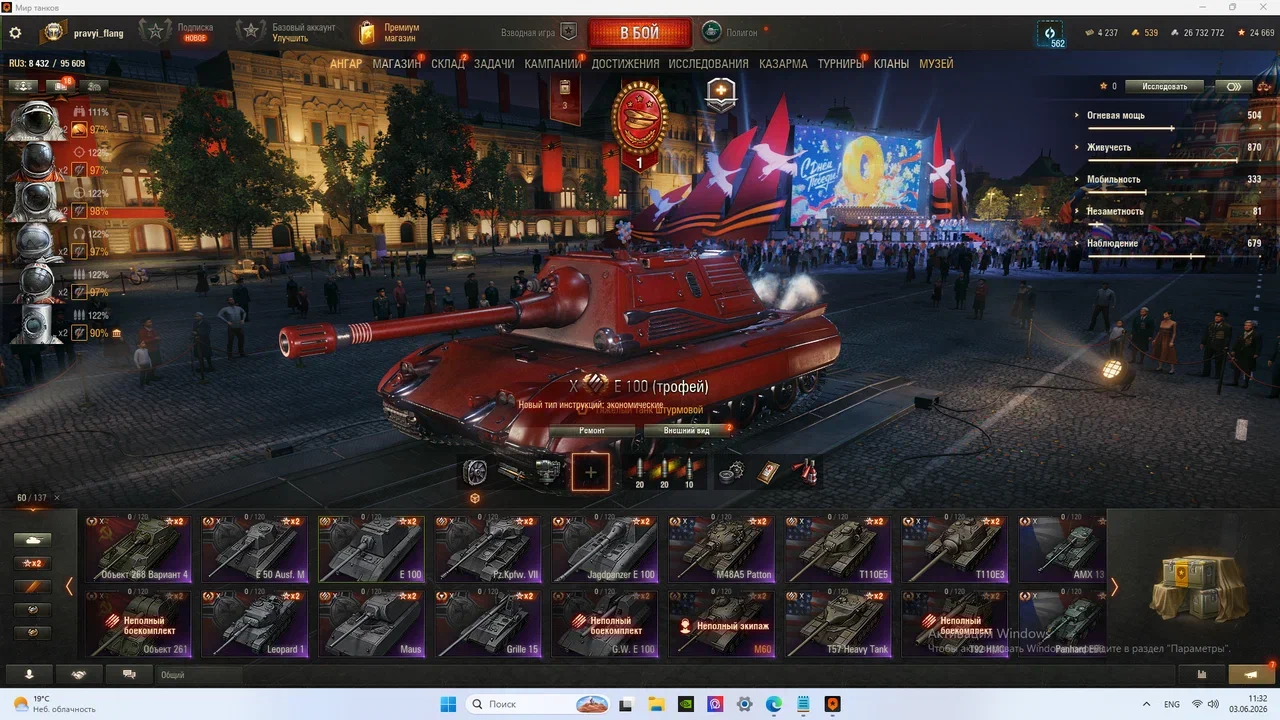The width and height of the screenshot is (1280, 720).
Task: Click the Исследовать button
Action: [x=1164, y=86]
